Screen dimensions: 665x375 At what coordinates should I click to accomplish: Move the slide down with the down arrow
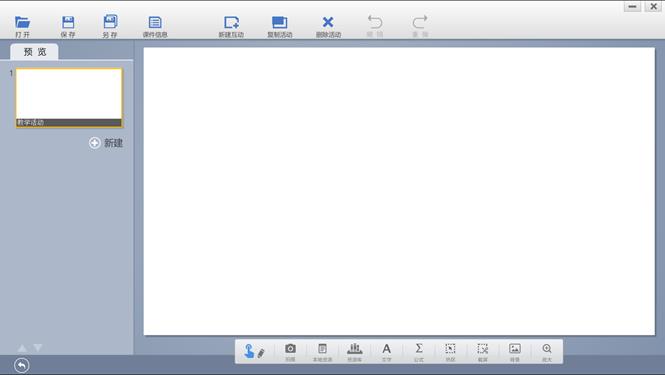pyautogui.click(x=38, y=348)
